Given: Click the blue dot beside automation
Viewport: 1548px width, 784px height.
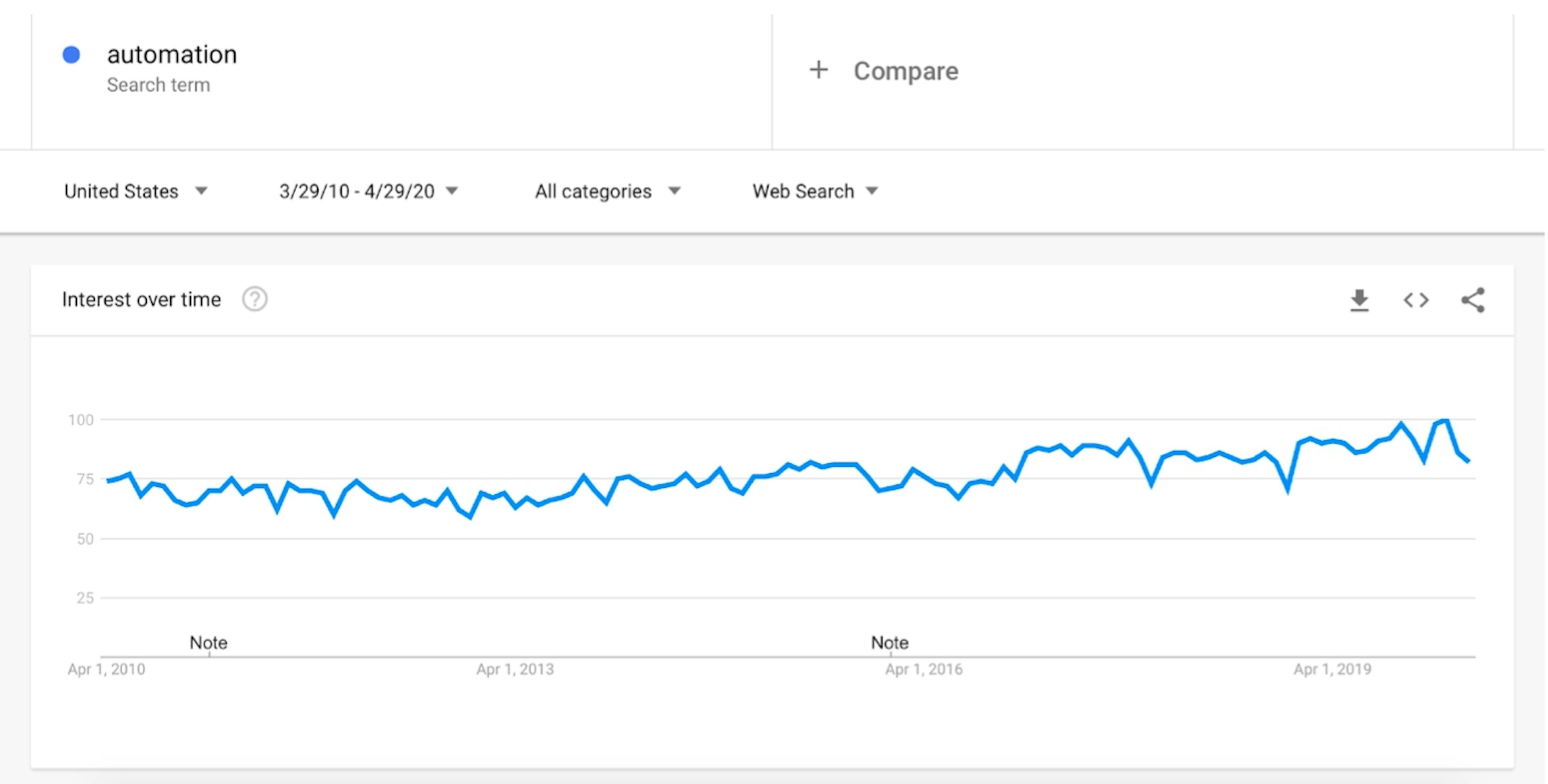Looking at the screenshot, I should 71,55.
